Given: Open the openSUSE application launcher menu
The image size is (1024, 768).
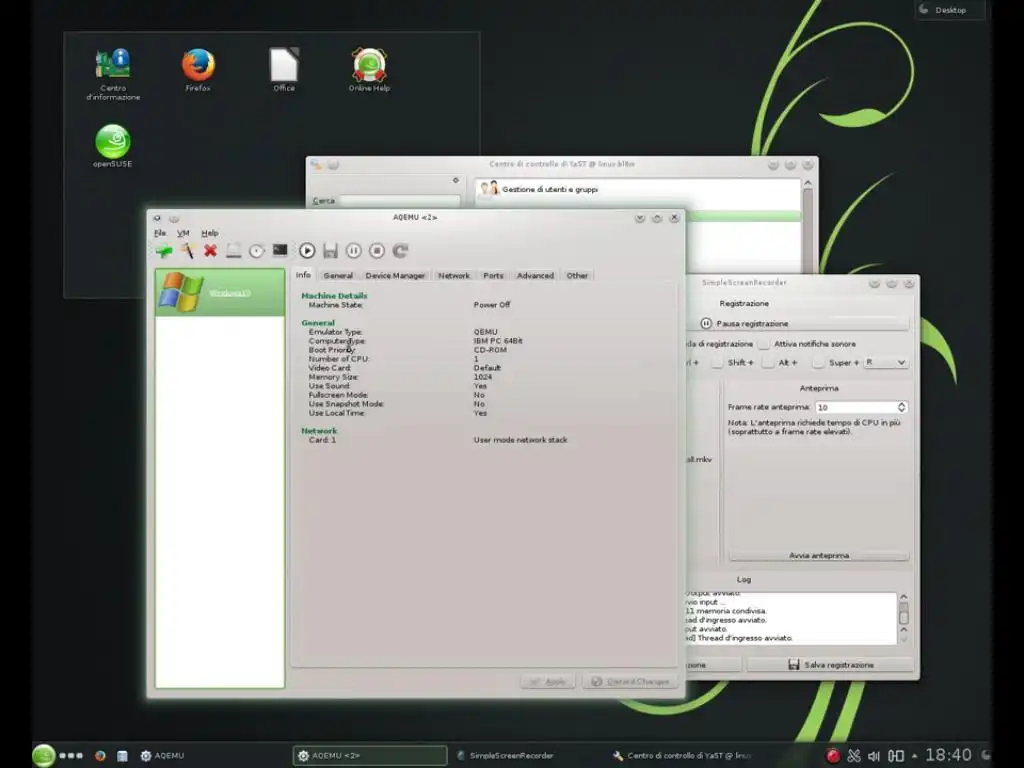Looking at the screenshot, I should click(43, 756).
